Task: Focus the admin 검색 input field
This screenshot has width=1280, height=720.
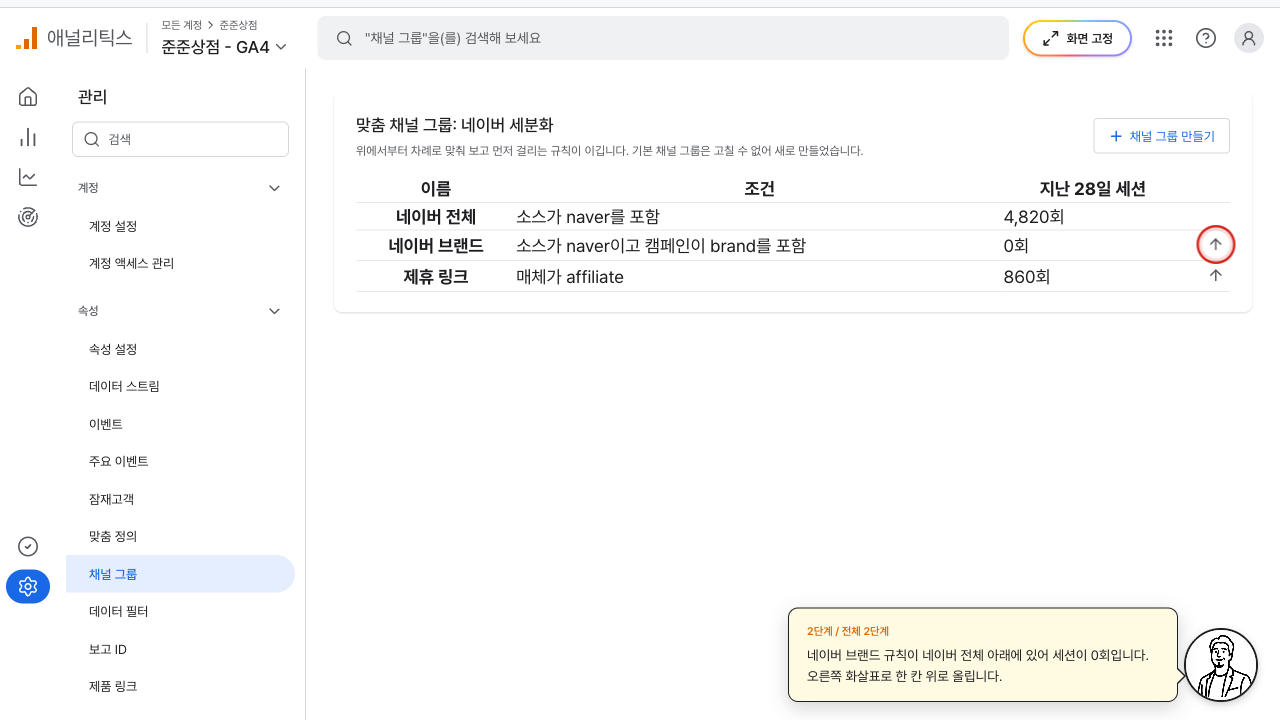Action: [180, 139]
